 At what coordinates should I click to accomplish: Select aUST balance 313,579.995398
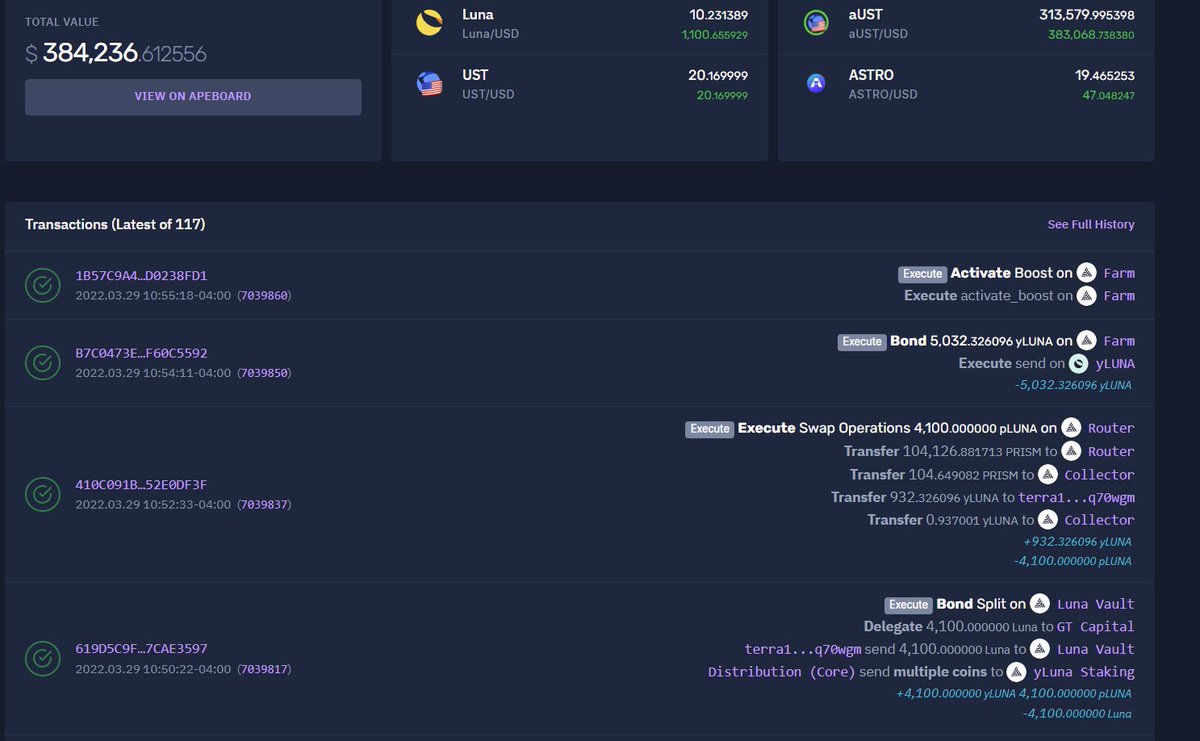(x=1087, y=15)
